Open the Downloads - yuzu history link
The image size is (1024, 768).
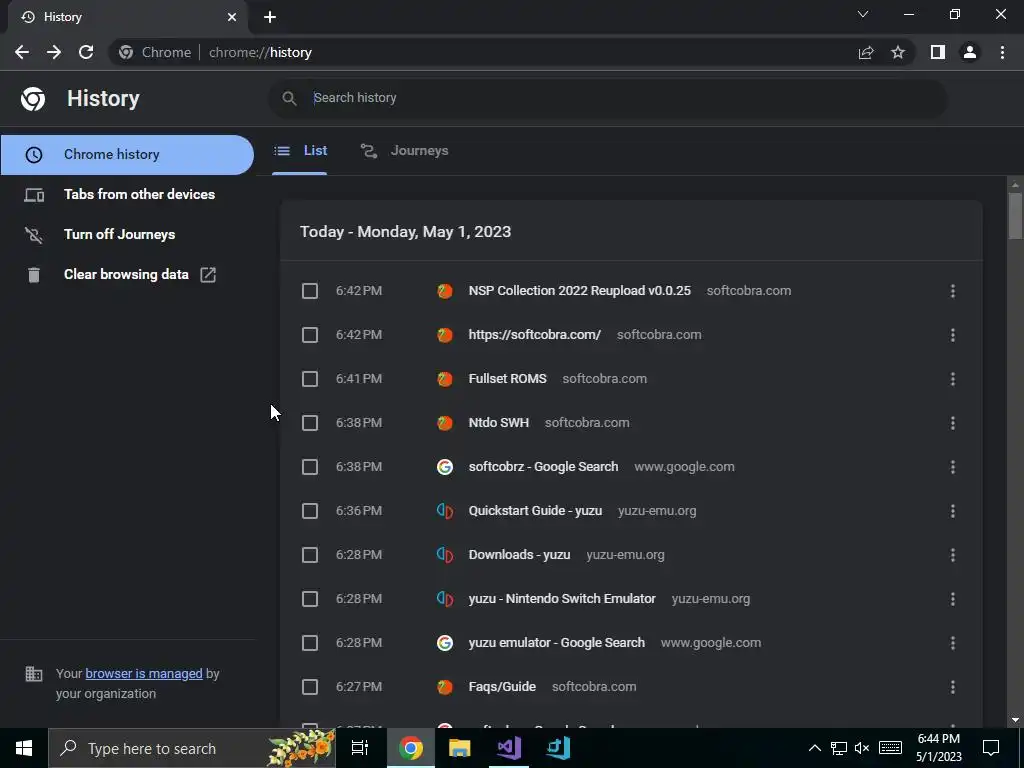pyautogui.click(x=519, y=555)
